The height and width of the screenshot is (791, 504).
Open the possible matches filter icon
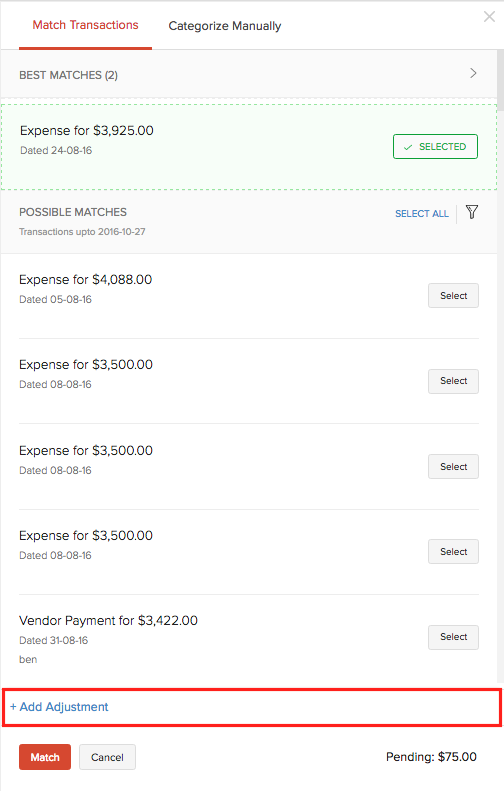472,212
